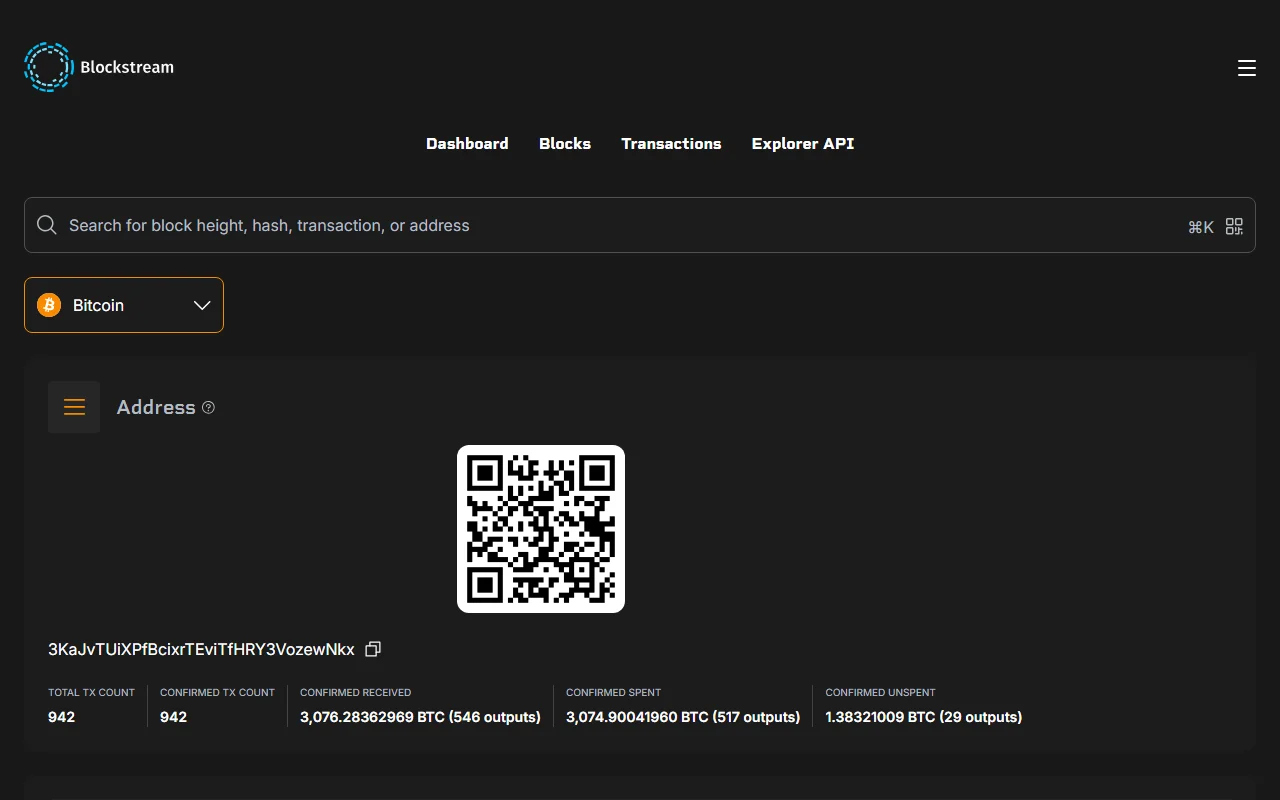The image size is (1280, 800).
Task: Open the Bitcoin network dropdown
Action: [124, 305]
